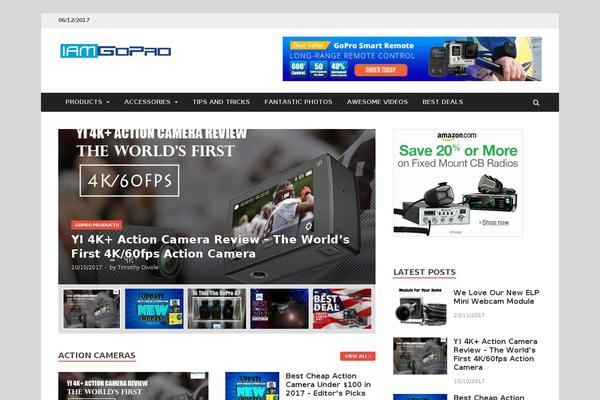
Task: Expand the Accessories menu arrow
Action: [176, 102]
